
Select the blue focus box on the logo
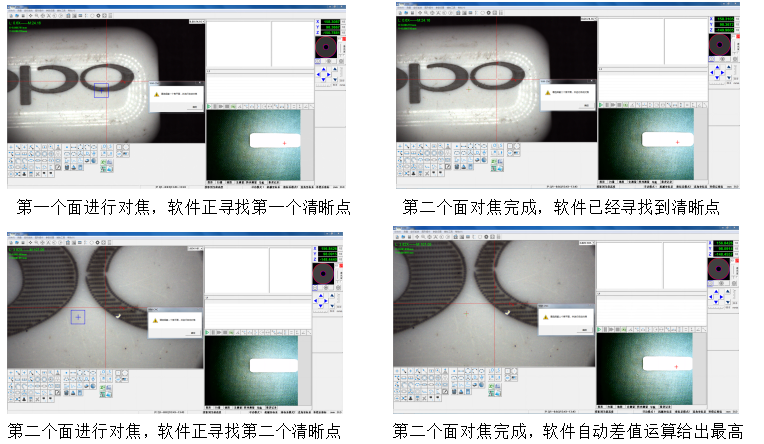(x=101, y=90)
